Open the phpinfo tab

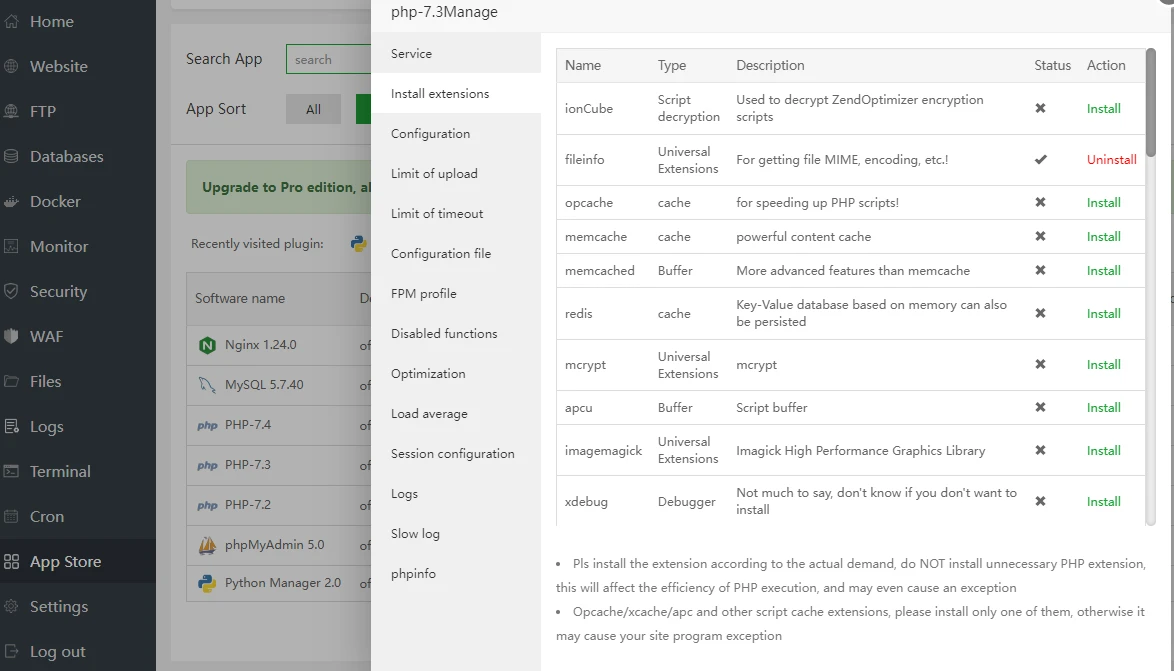(413, 574)
